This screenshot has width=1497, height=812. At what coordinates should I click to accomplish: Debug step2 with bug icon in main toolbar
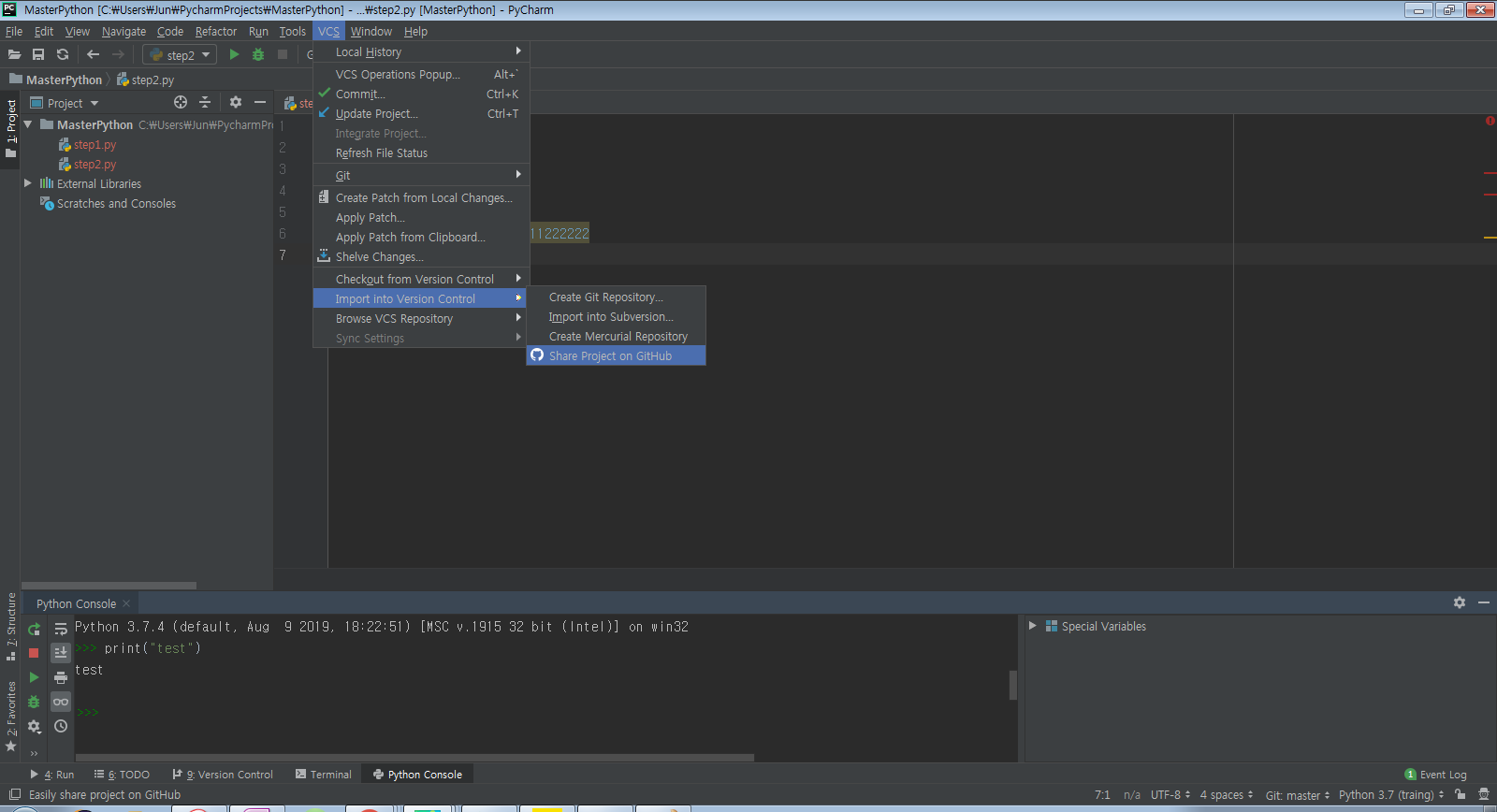pos(258,55)
